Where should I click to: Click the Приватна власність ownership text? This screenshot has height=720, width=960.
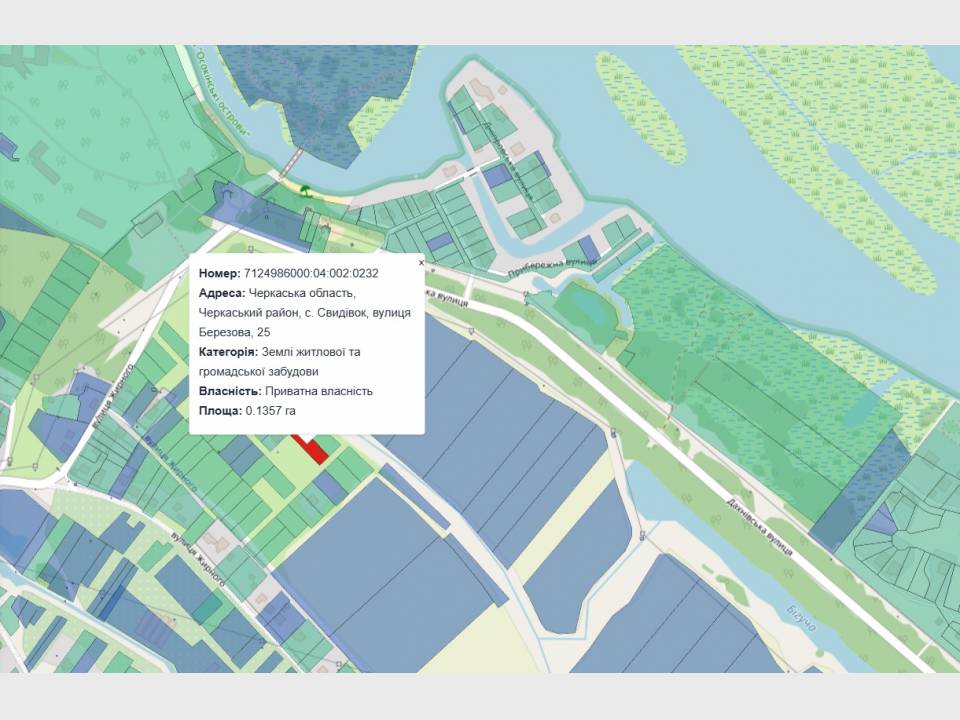[318, 391]
